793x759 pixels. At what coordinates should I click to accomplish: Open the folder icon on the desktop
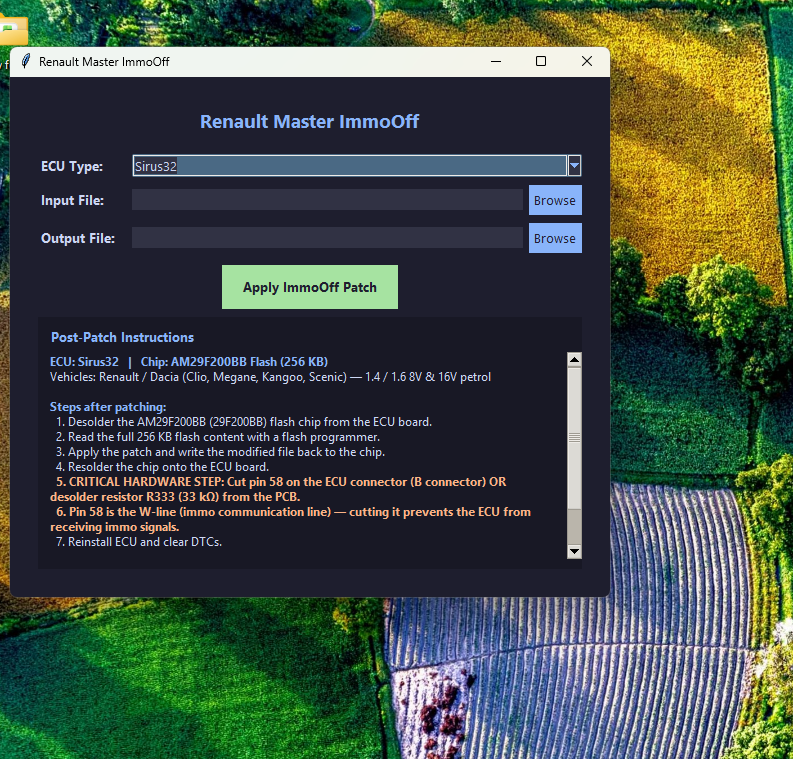coord(13,30)
